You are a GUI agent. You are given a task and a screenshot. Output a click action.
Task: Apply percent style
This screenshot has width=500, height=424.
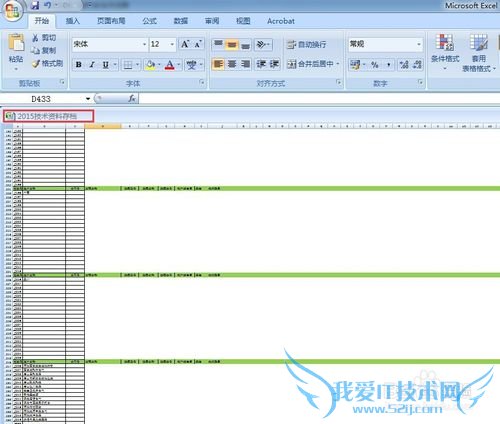point(375,65)
